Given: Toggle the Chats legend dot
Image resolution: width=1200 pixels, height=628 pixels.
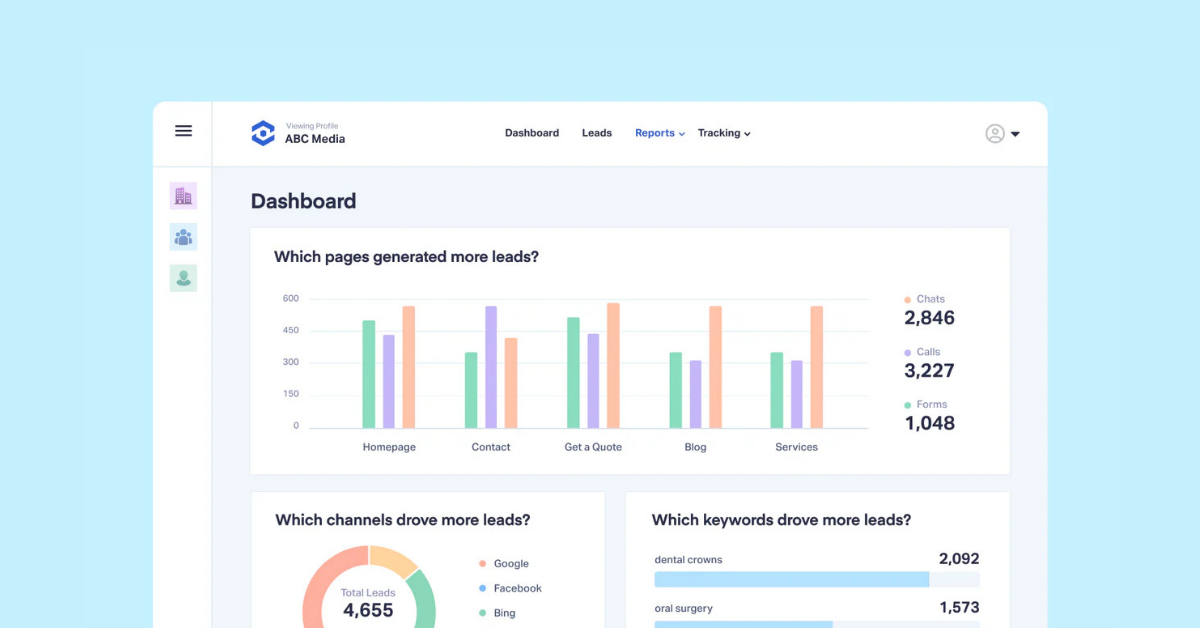Looking at the screenshot, I should click(x=908, y=299).
